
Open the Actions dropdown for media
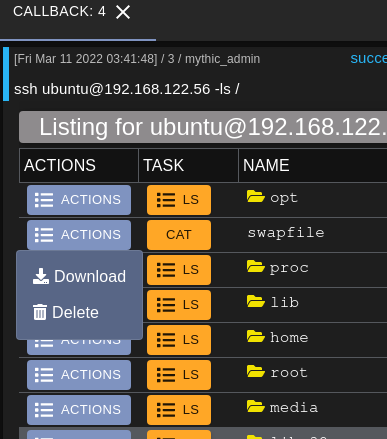pos(79,410)
